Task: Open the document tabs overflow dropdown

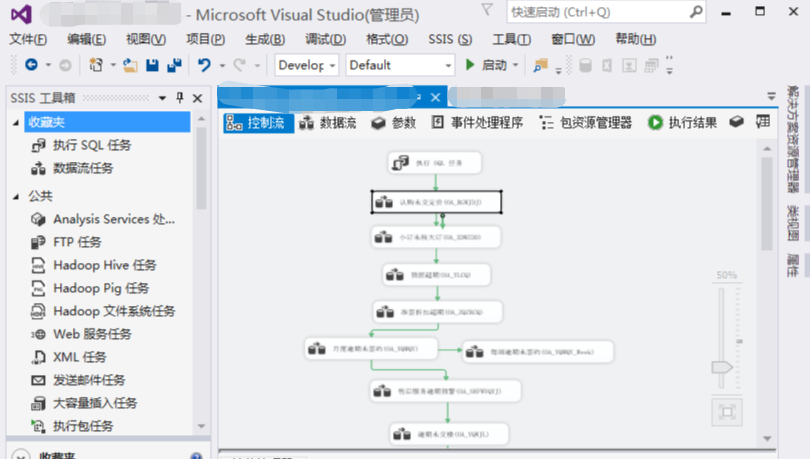Action: (771, 96)
